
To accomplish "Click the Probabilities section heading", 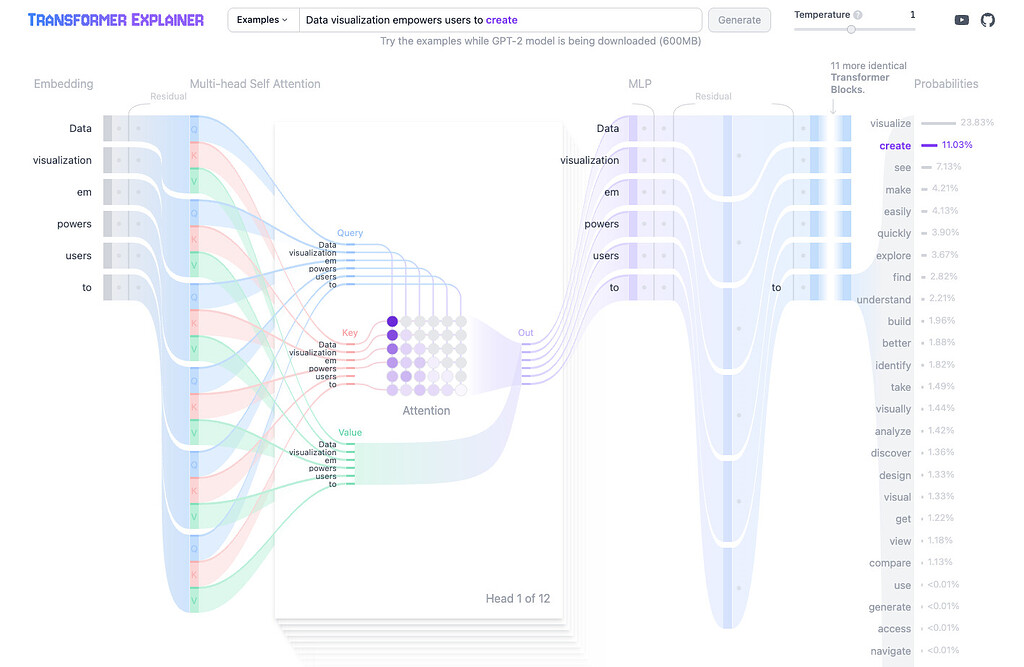I will point(946,84).
